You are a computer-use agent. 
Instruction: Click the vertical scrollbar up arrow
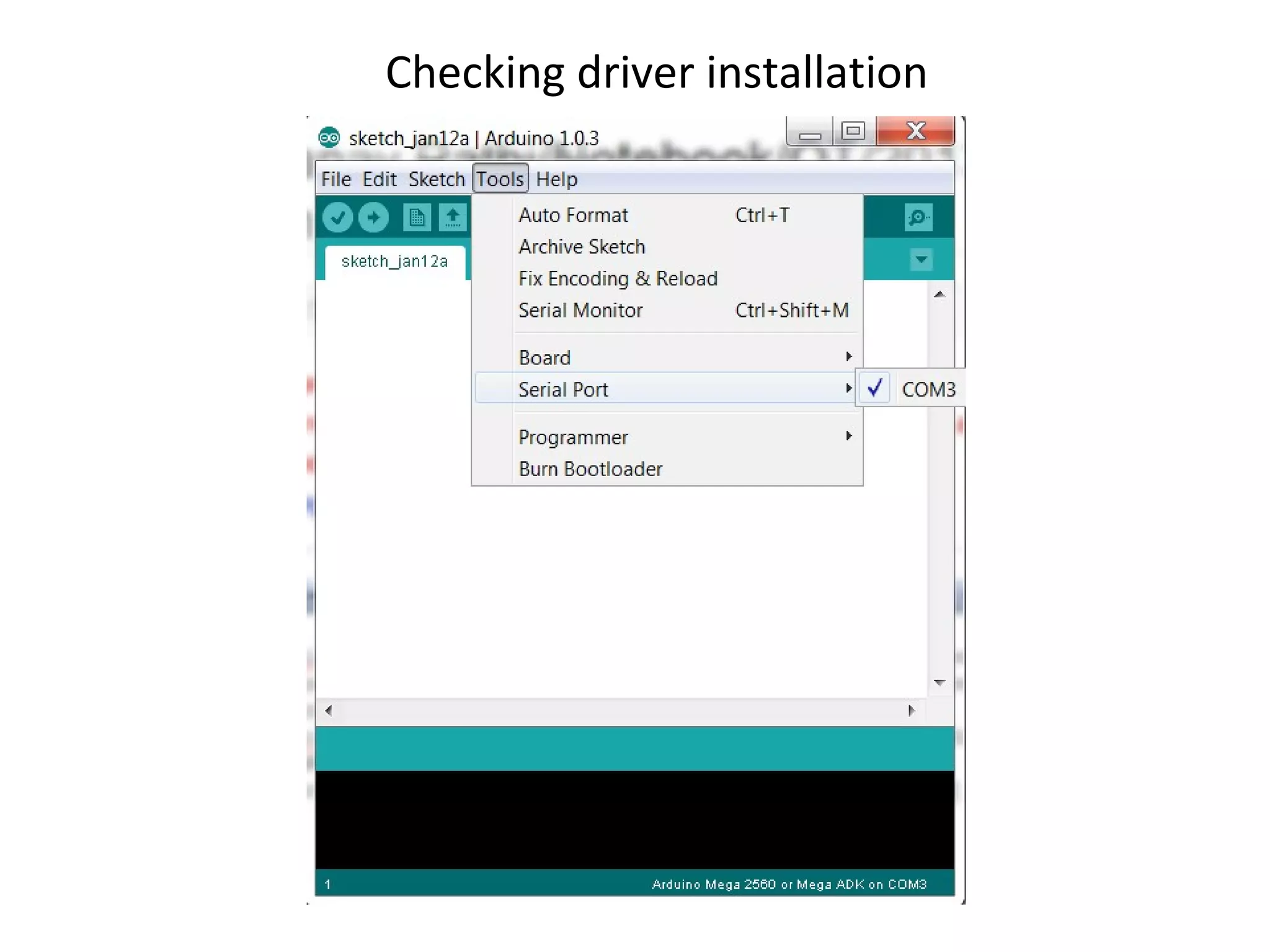tap(939, 294)
